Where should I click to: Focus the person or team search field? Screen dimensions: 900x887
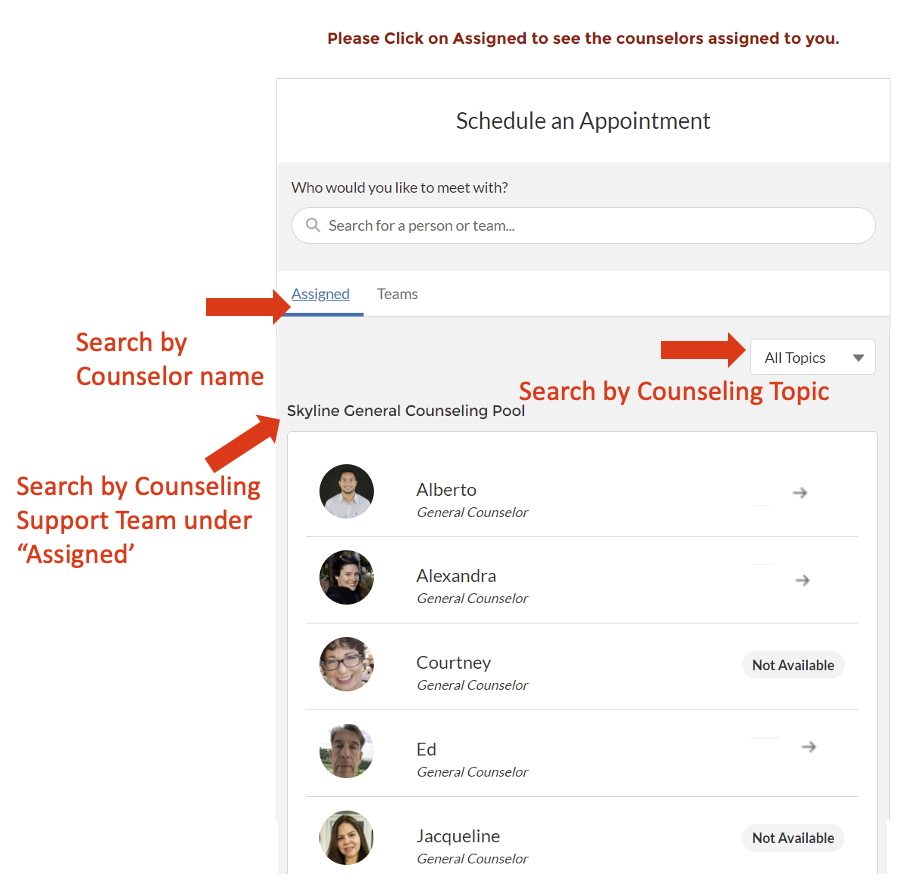tap(583, 226)
